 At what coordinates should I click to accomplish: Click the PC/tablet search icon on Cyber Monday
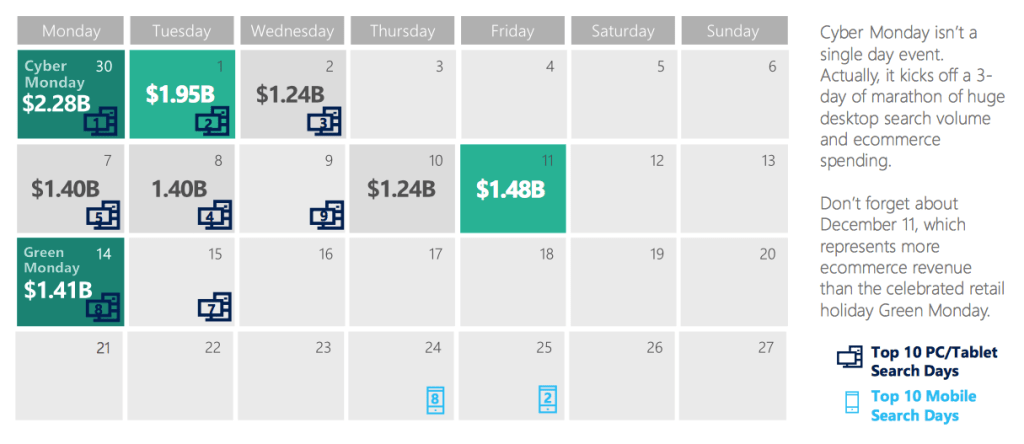pos(101,122)
